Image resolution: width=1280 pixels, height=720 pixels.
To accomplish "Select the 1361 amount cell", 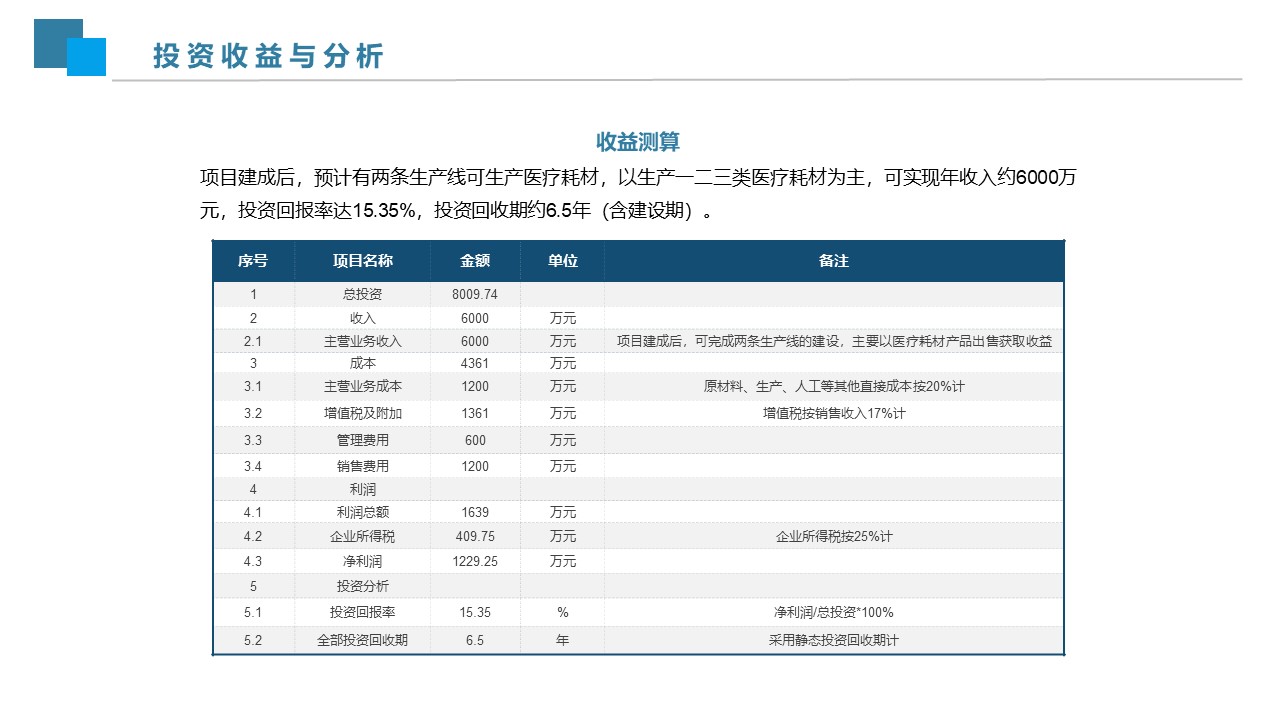I will pos(475,413).
